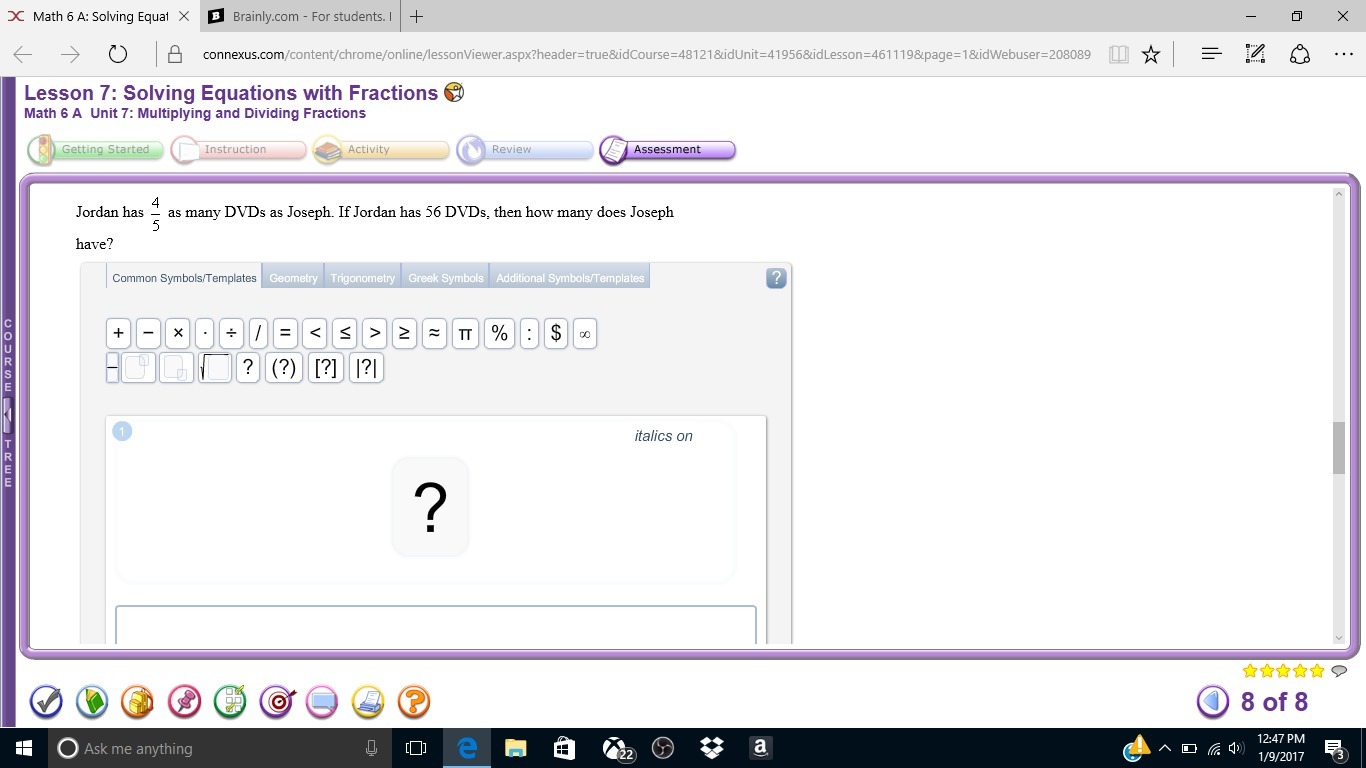Insert the square root template
The width and height of the screenshot is (1366, 768).
(x=215, y=368)
